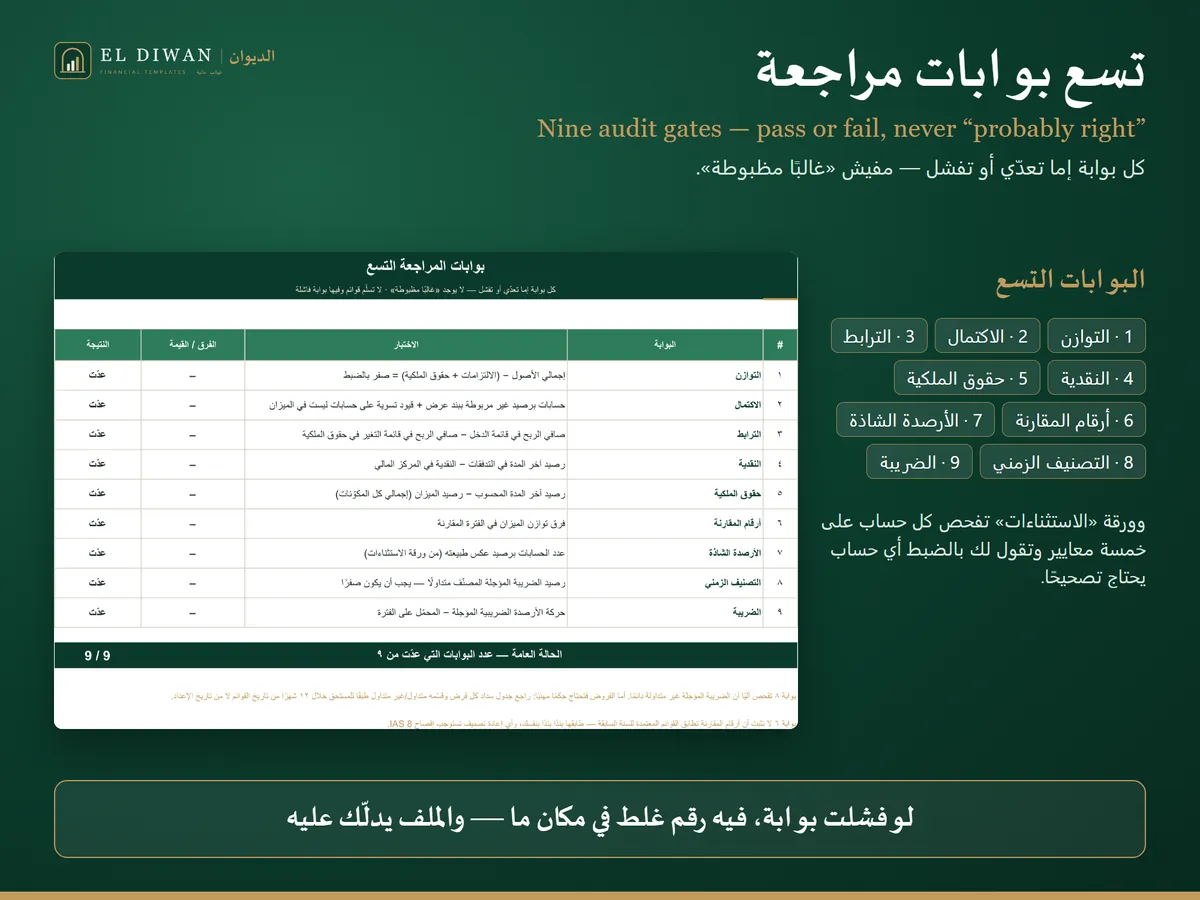This screenshot has width=1200, height=900.
Task: Select the '5 · حقوق الملكية' gate chip
Action: [x=968, y=378]
